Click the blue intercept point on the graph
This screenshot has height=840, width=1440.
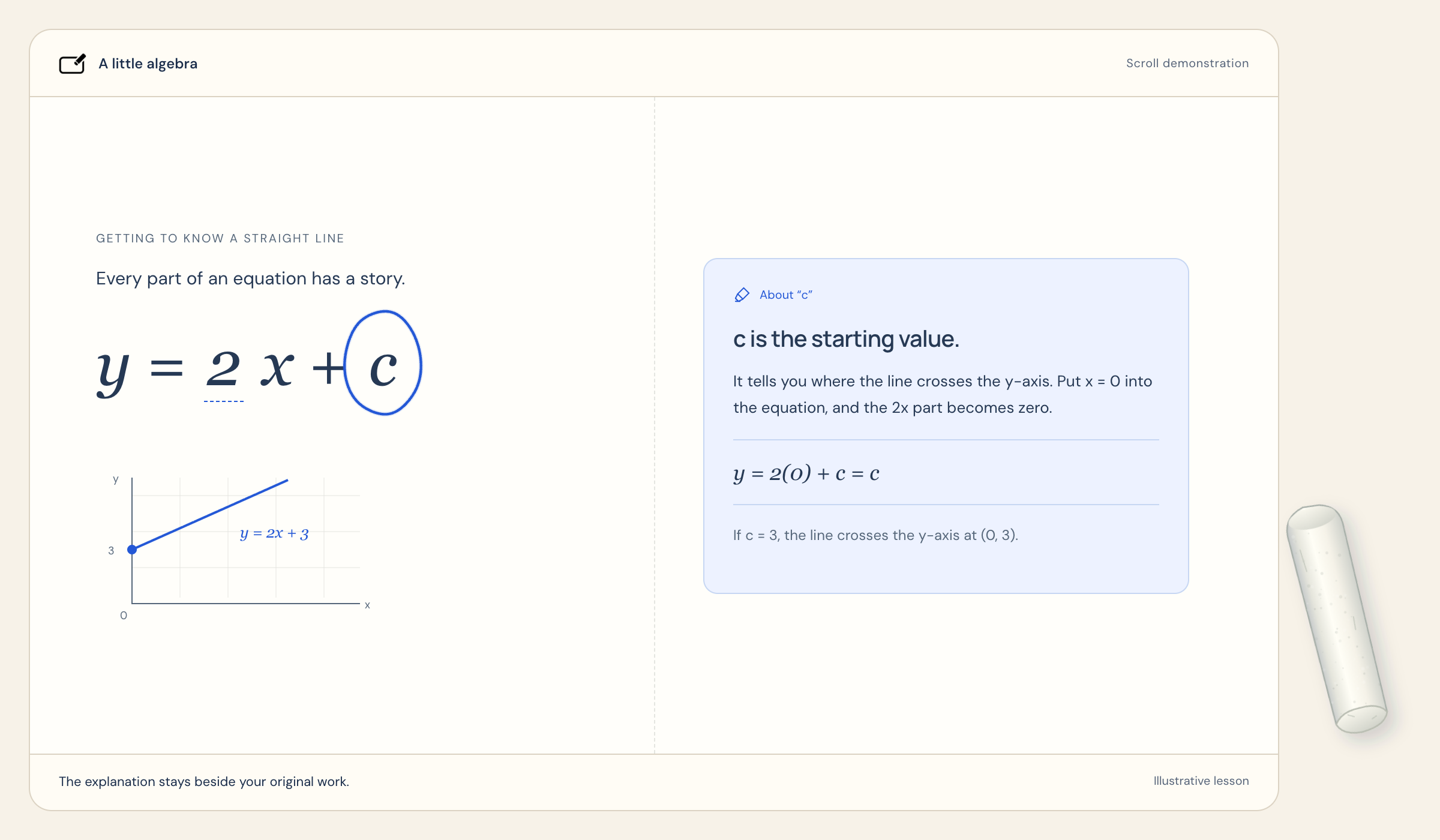pos(132,550)
